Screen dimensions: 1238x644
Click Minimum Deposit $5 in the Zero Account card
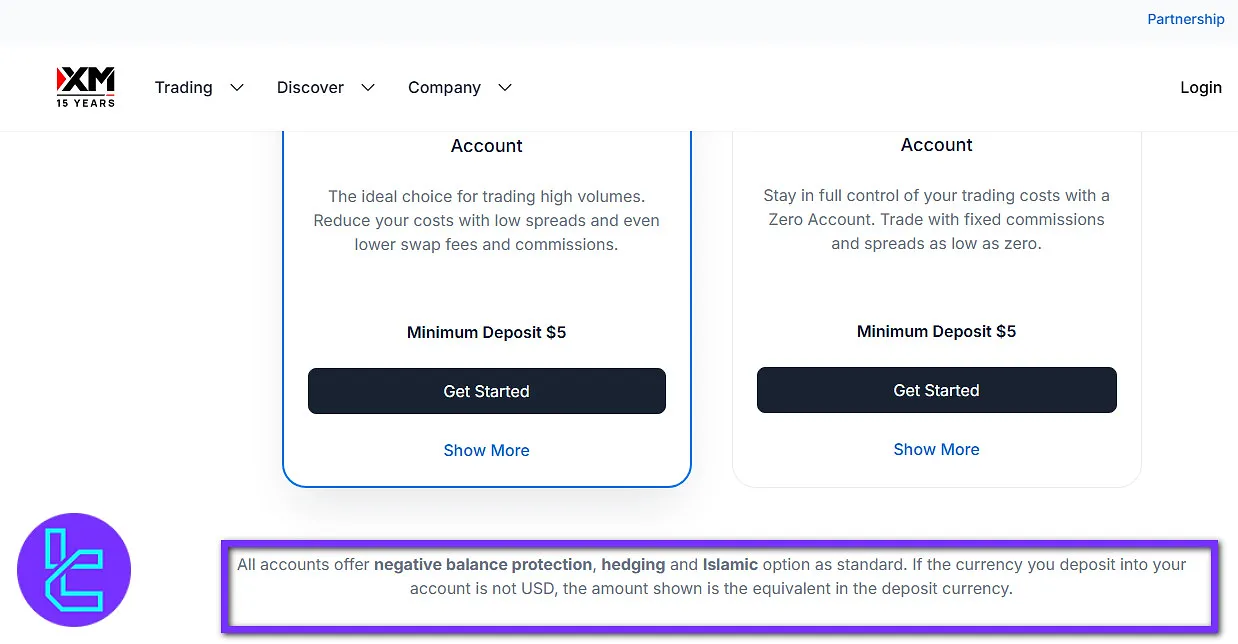coord(936,331)
